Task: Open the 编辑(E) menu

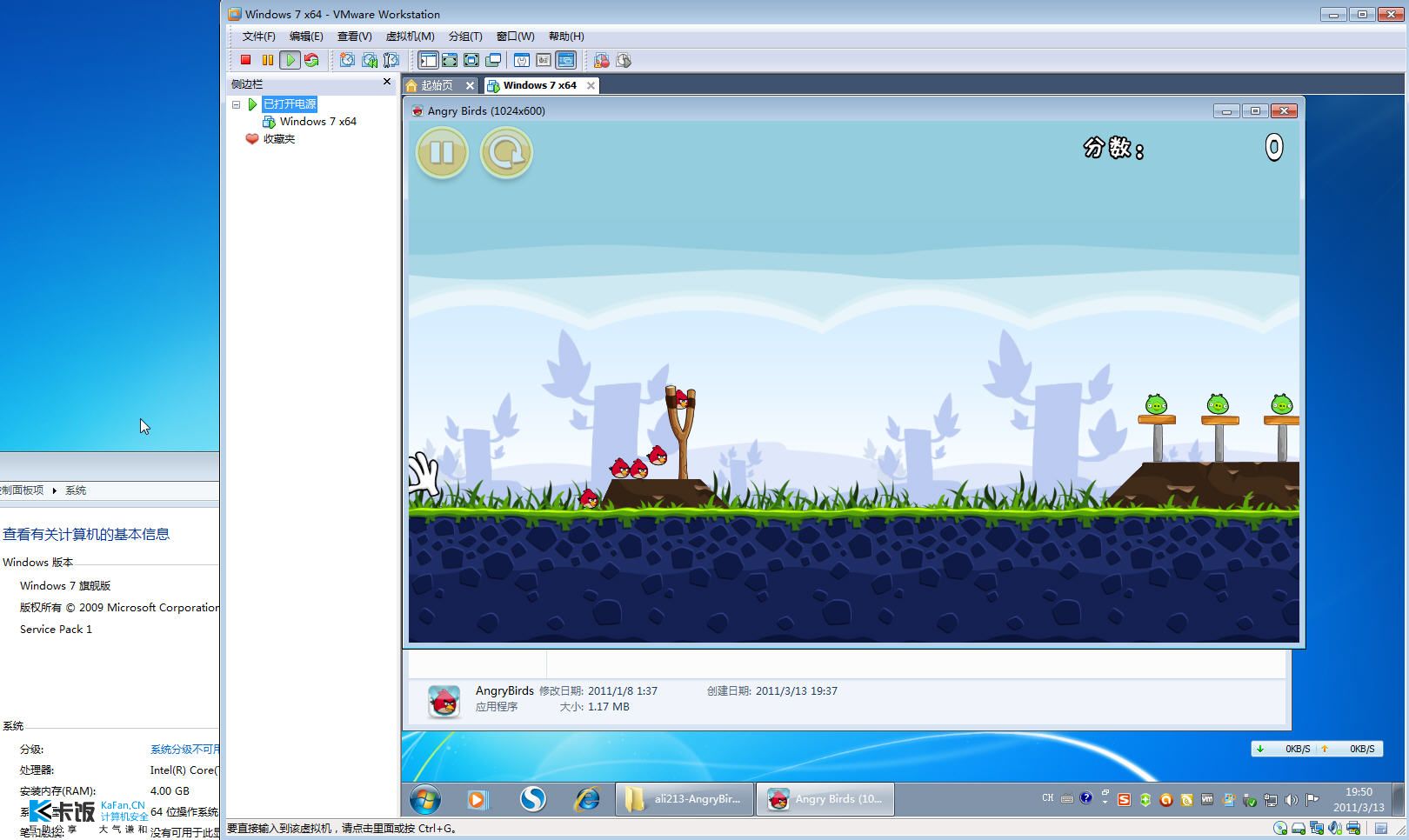Action: (306, 37)
